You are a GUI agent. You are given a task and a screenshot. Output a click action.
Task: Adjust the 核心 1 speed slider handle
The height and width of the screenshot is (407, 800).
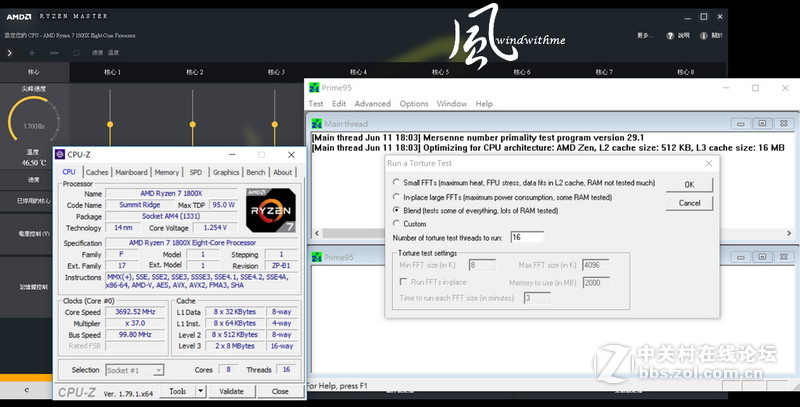tap(110, 124)
